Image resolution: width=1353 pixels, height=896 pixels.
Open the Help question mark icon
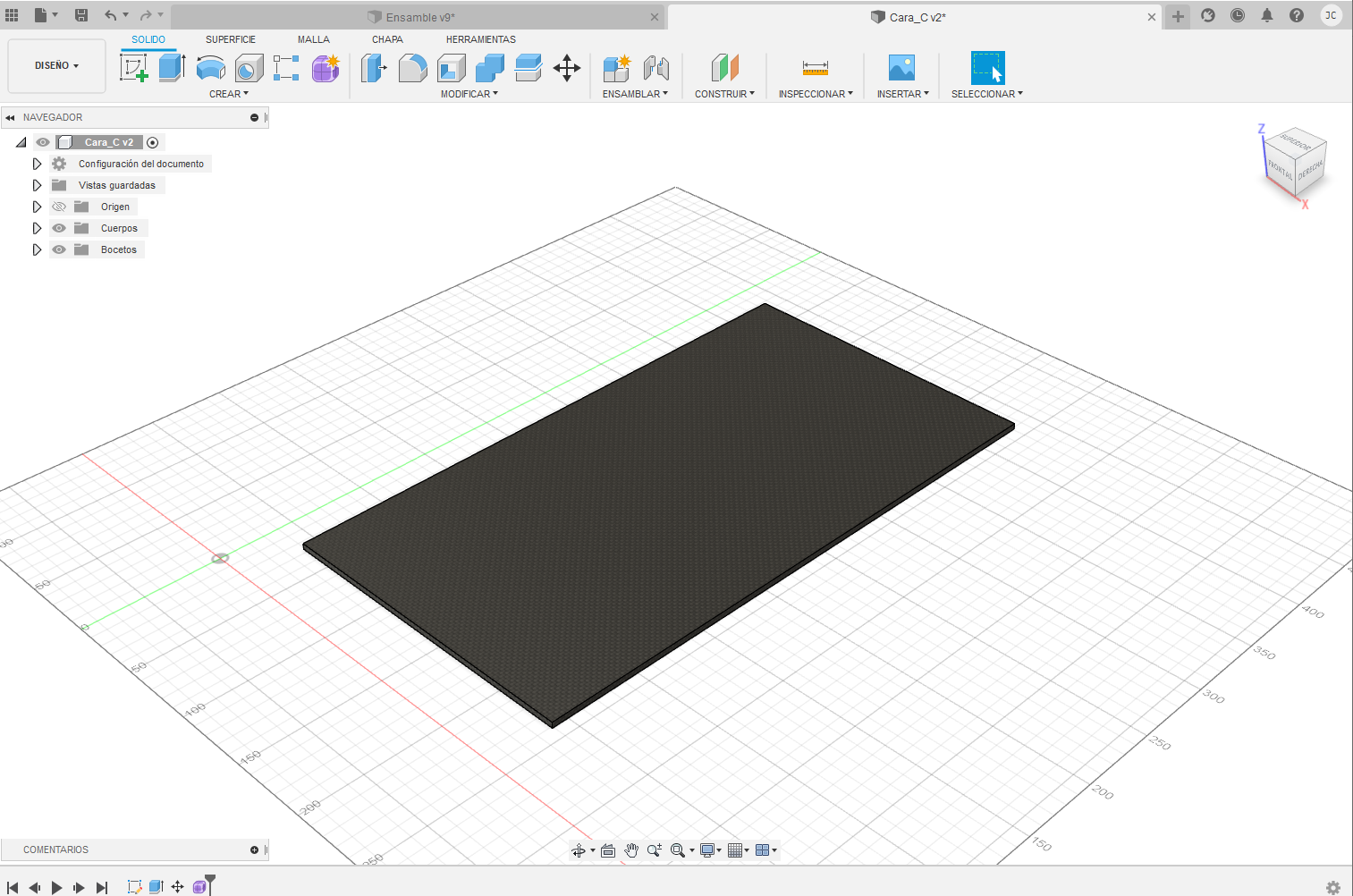[x=1297, y=15]
